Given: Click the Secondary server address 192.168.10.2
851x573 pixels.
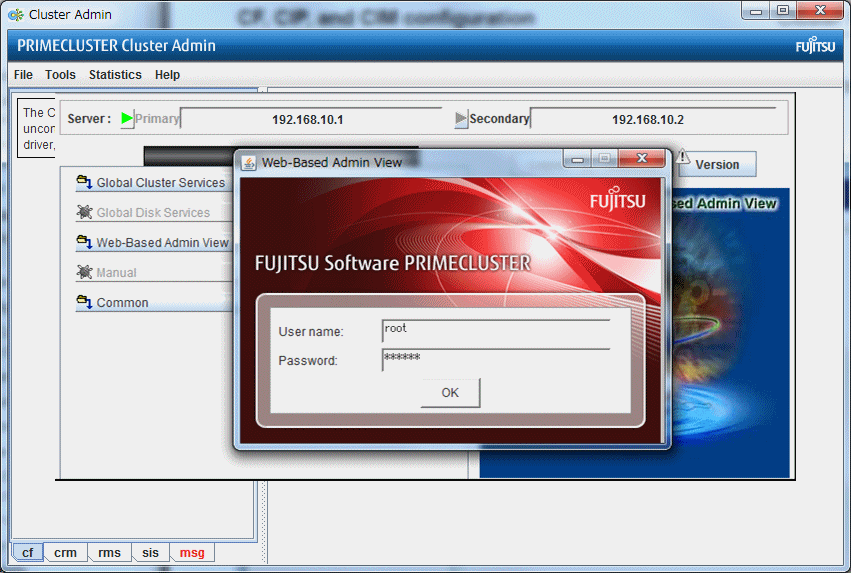Looking at the screenshot, I should [x=648, y=119].
